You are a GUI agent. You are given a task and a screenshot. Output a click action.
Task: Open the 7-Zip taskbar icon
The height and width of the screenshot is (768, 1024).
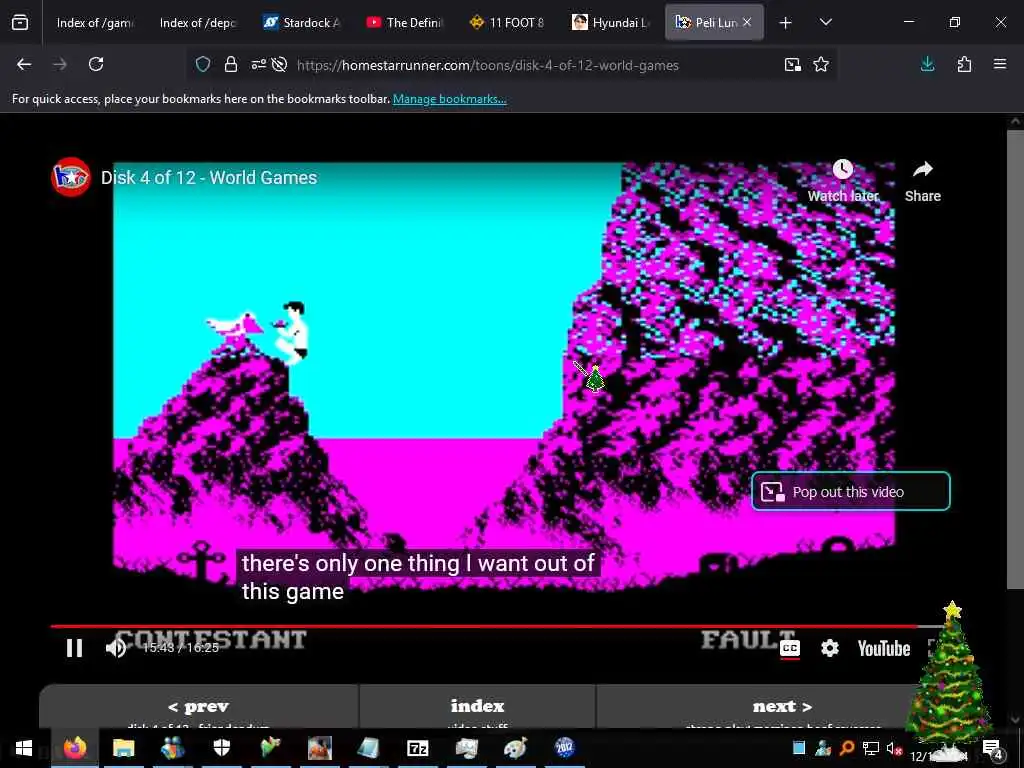[417, 748]
